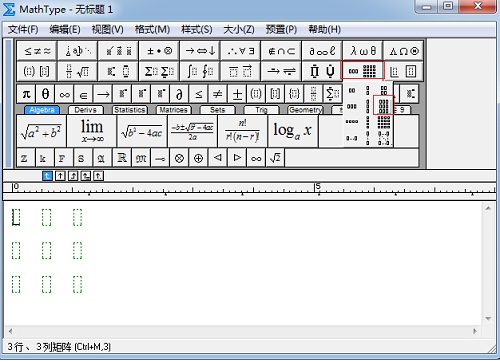Image resolution: width=500 pixels, height=362 pixels.
Task: Insert the partial derivative symbol button
Action: click(179, 94)
